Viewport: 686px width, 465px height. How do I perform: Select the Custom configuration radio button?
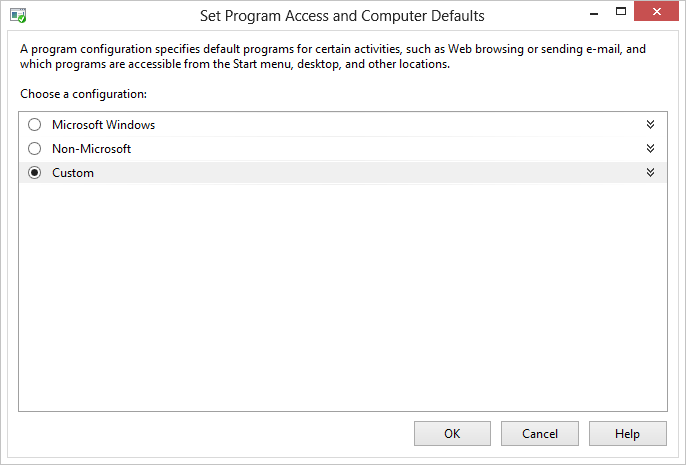[35, 173]
